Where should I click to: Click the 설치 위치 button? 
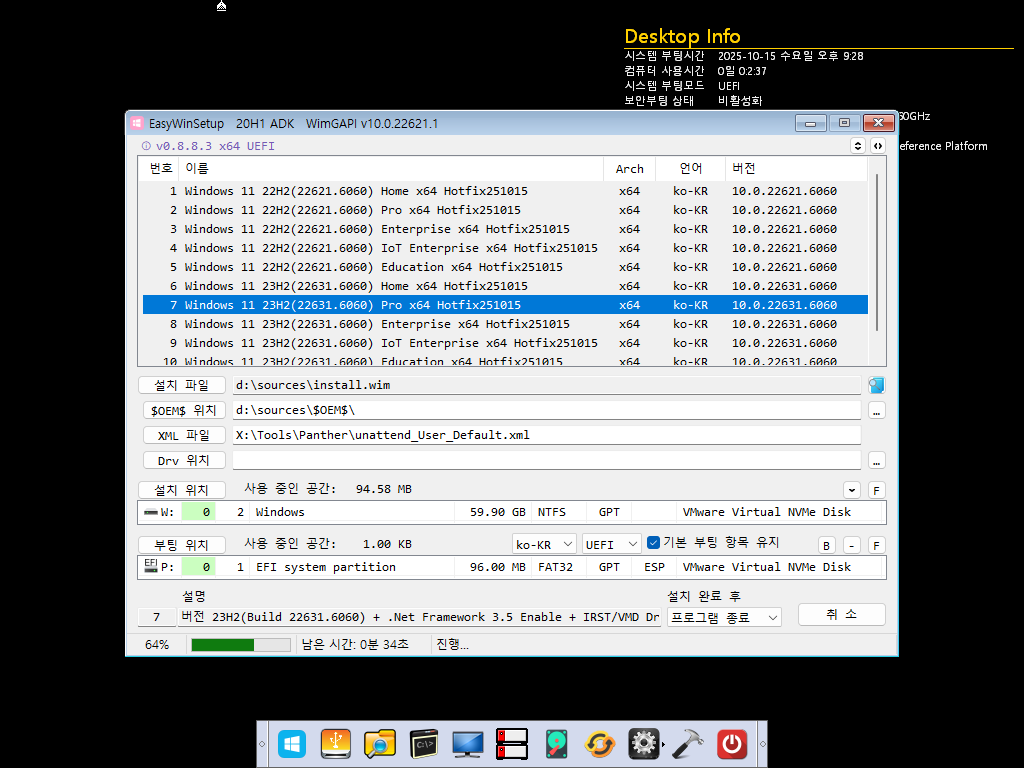pyautogui.click(x=182, y=490)
